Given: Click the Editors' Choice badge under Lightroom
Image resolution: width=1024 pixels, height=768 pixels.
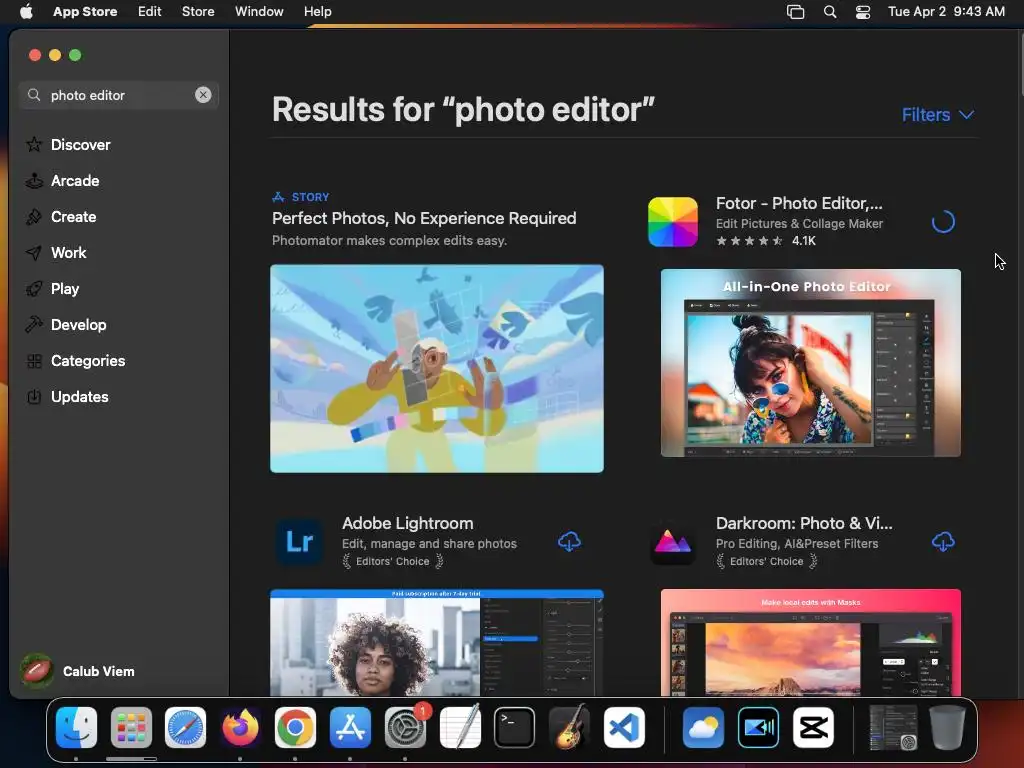Looking at the screenshot, I should (392, 561).
